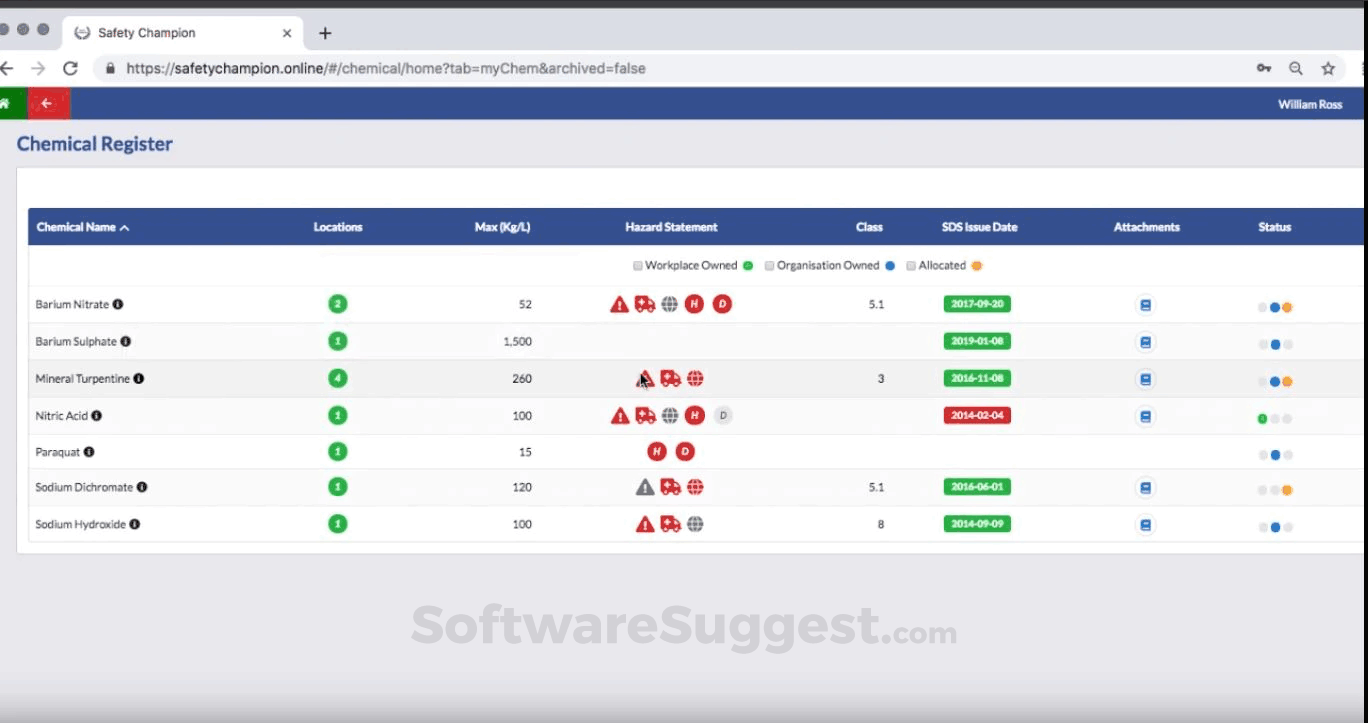The width and height of the screenshot is (1368, 723).
Task: Open the SDS attachment icon for Barium Sulphate
Action: 1146,341
